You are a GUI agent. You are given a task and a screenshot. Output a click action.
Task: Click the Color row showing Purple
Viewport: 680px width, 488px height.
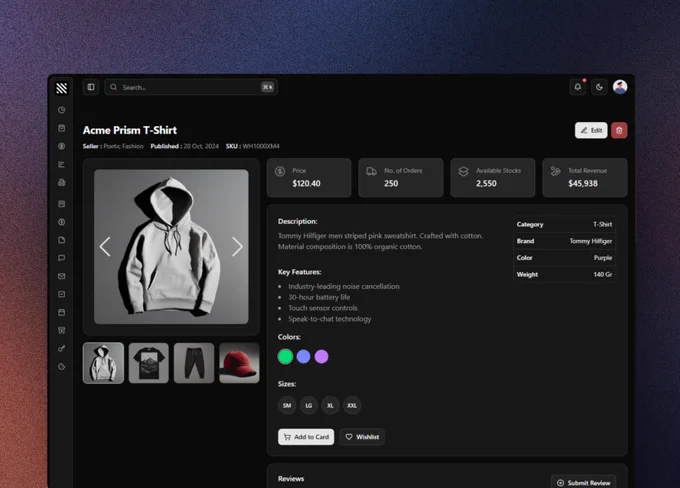pos(564,258)
